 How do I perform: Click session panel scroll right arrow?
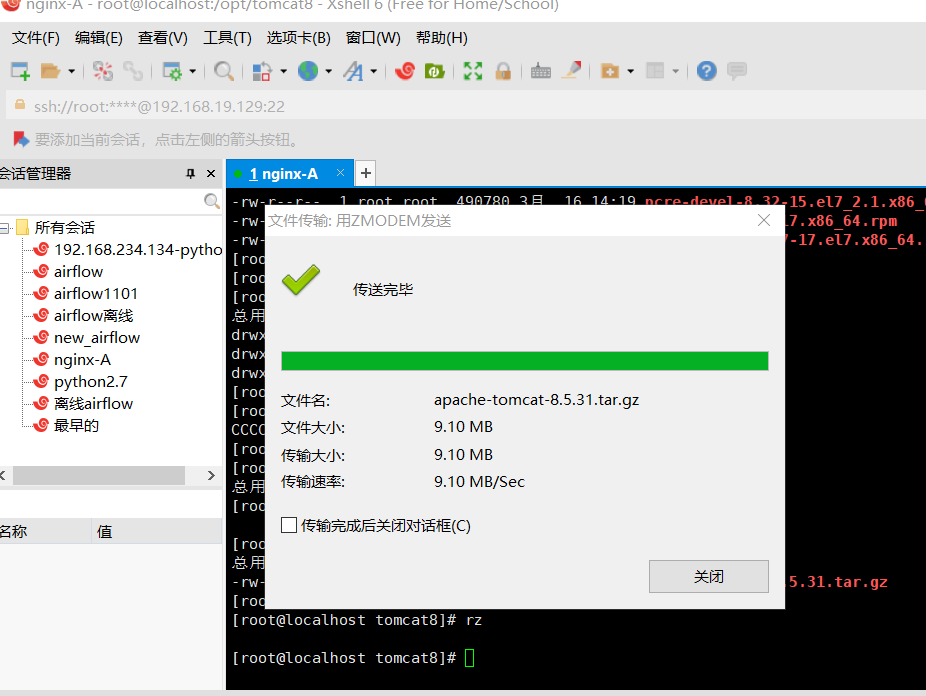pyautogui.click(x=211, y=476)
